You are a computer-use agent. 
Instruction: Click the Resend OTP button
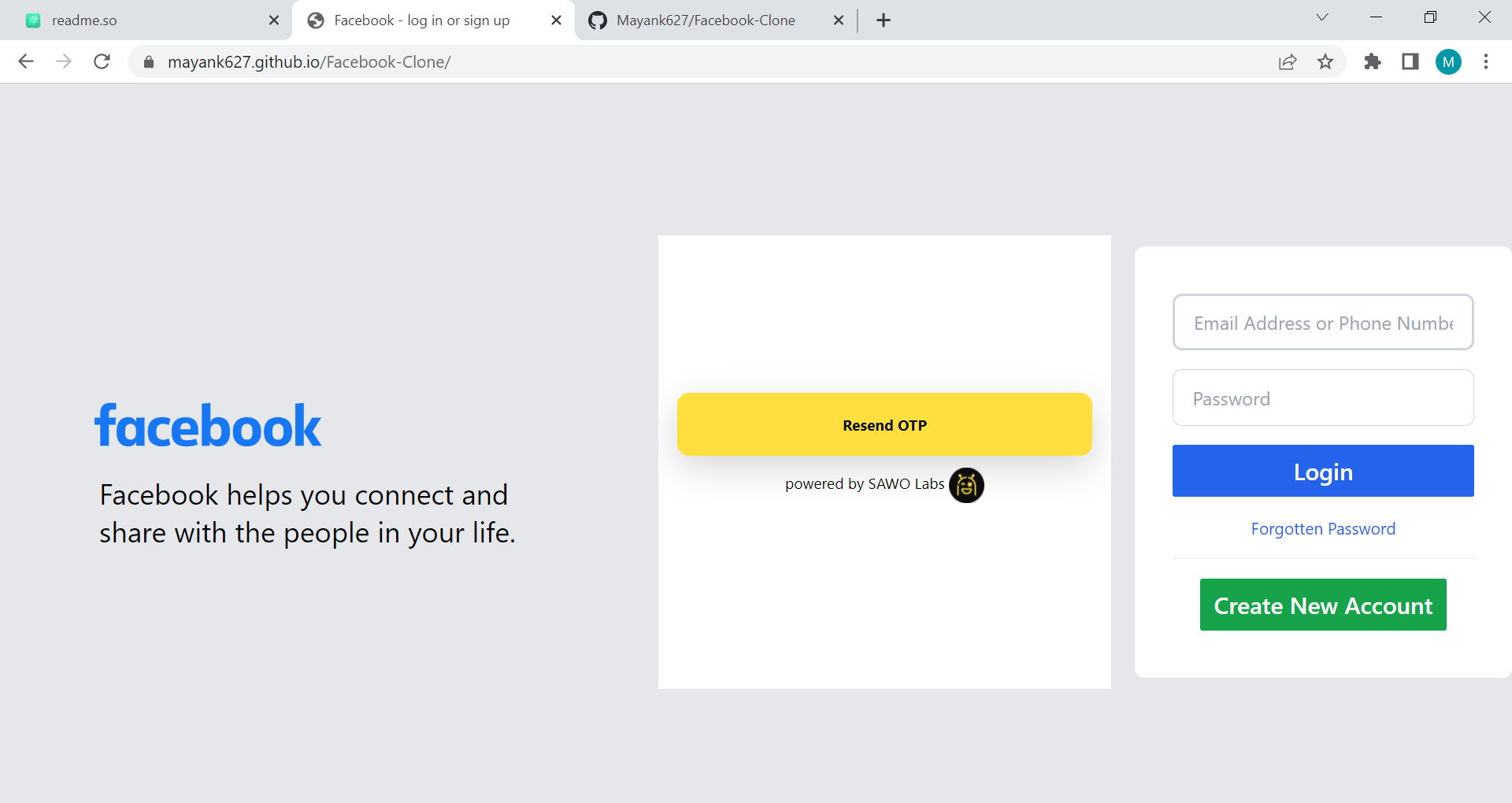click(884, 424)
